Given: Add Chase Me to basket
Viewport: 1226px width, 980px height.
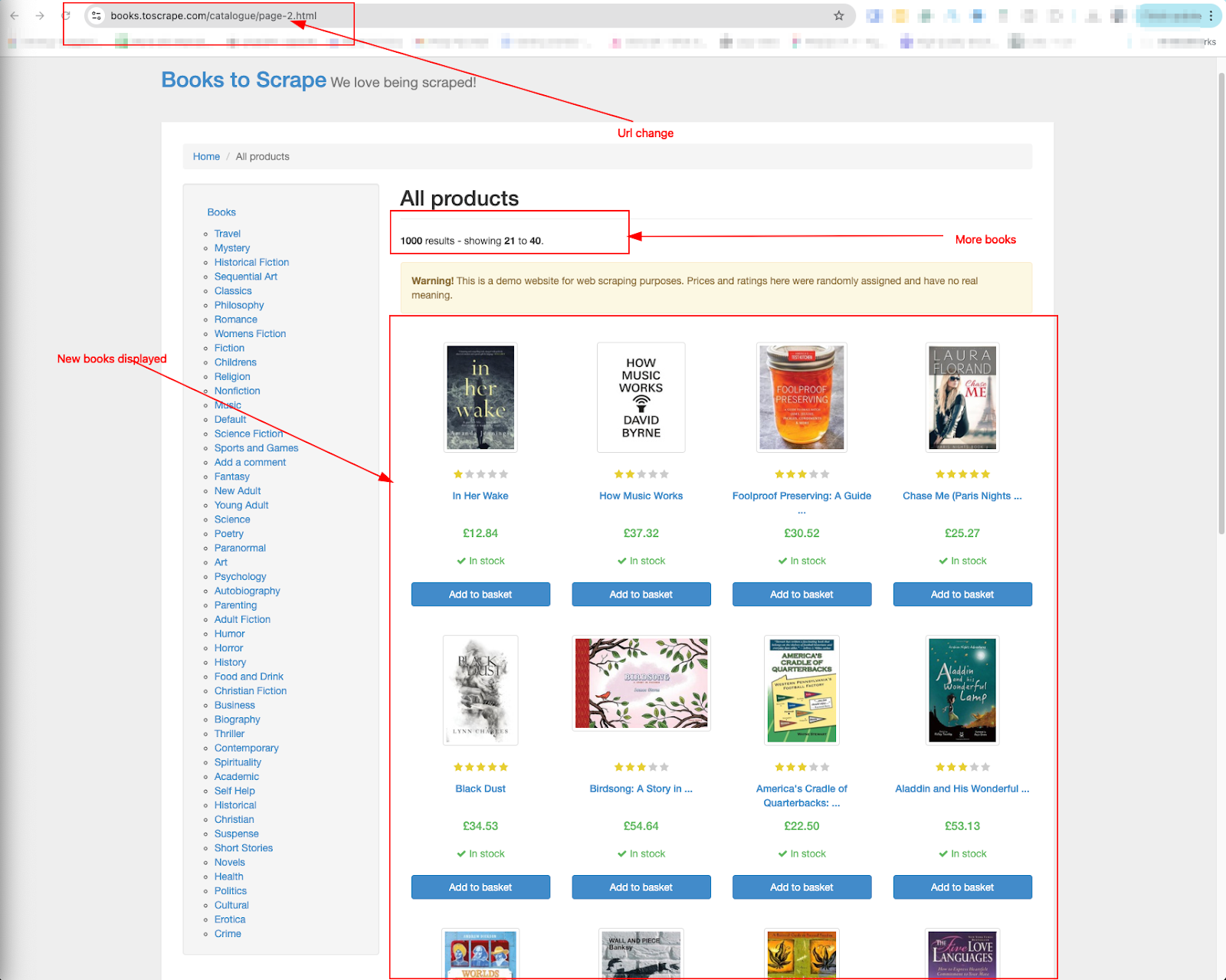Looking at the screenshot, I should pos(962,595).
